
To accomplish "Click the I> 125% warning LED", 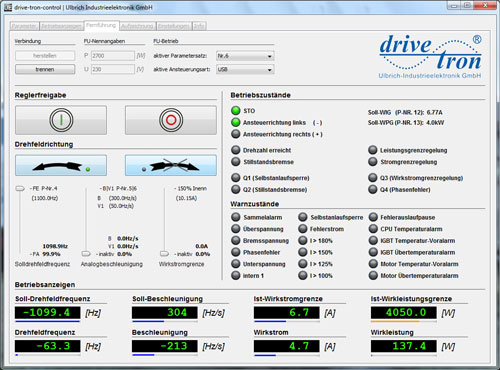I will [x=303, y=264].
